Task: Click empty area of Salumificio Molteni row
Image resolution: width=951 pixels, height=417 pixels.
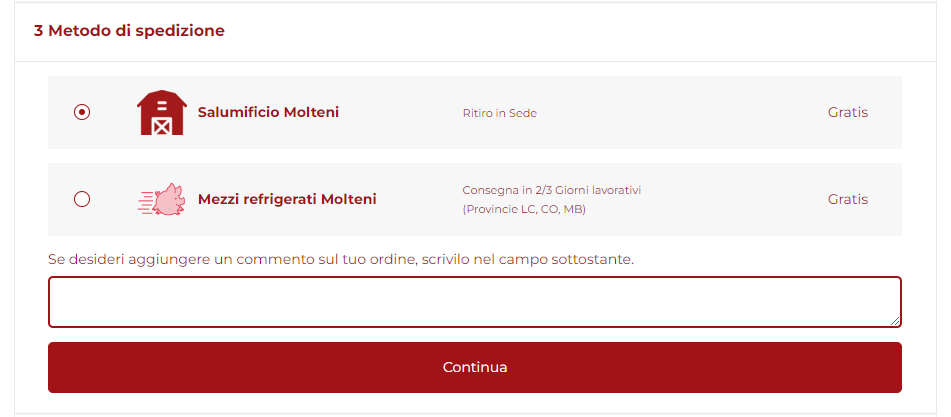Action: click(679, 113)
